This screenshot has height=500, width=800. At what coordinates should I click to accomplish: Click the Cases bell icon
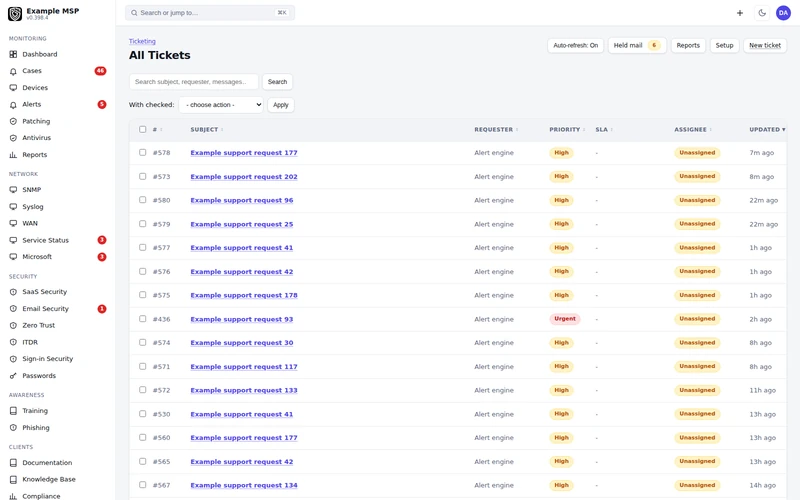[x=13, y=71]
